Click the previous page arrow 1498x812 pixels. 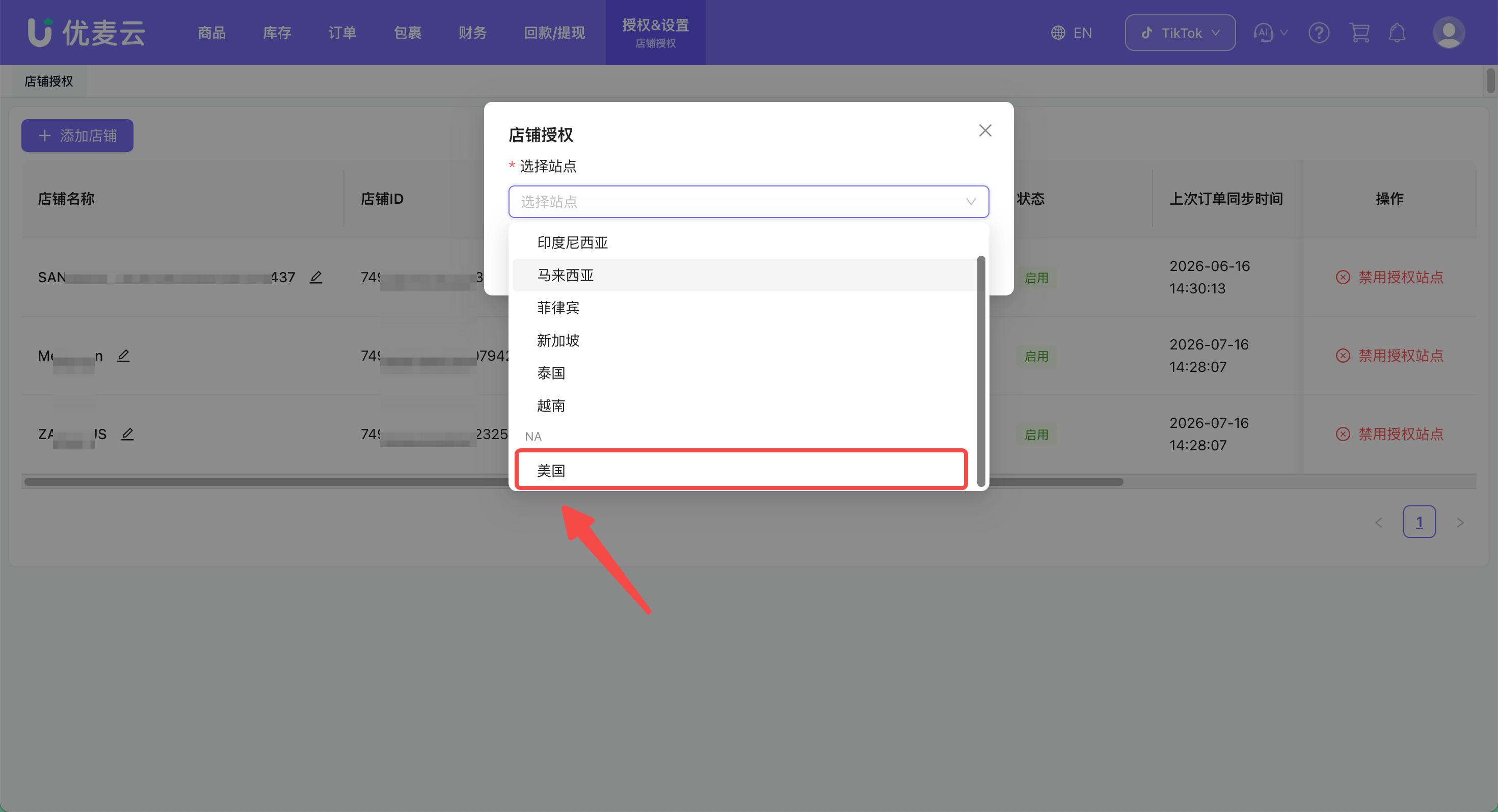pos(1379,523)
